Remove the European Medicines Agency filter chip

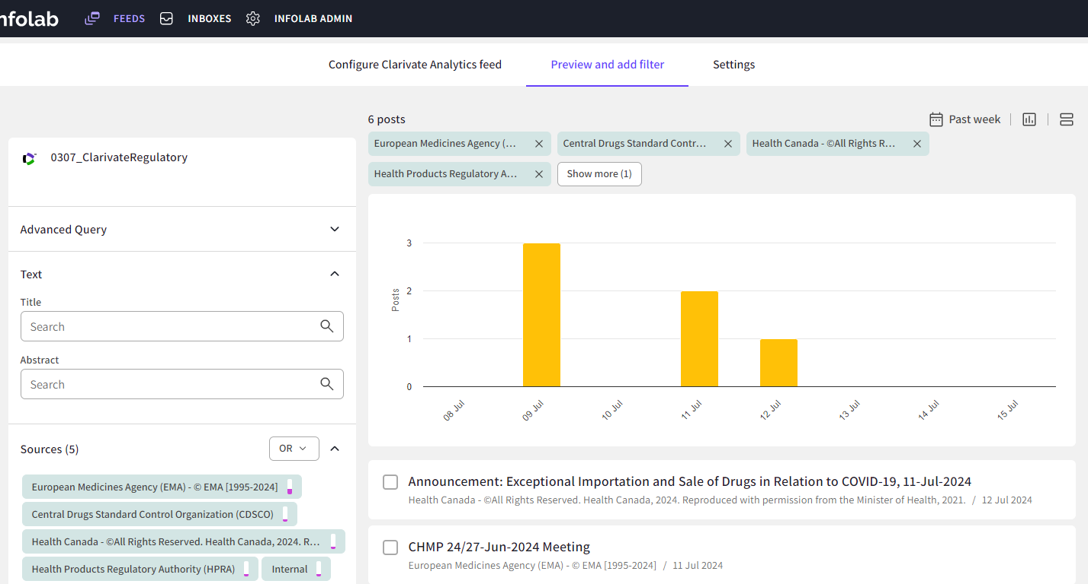(x=539, y=144)
